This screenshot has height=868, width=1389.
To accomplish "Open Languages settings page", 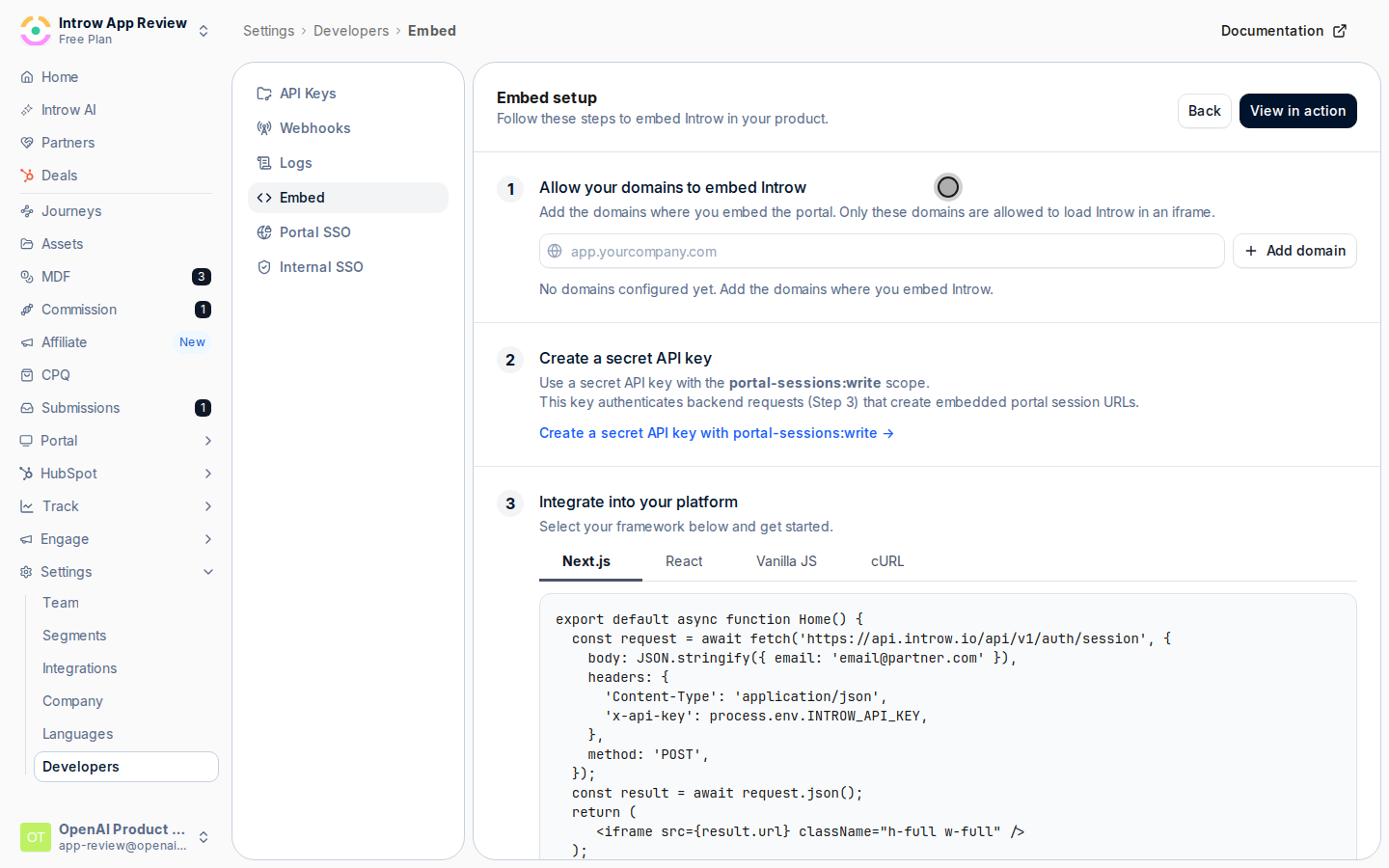I will click(x=77, y=734).
